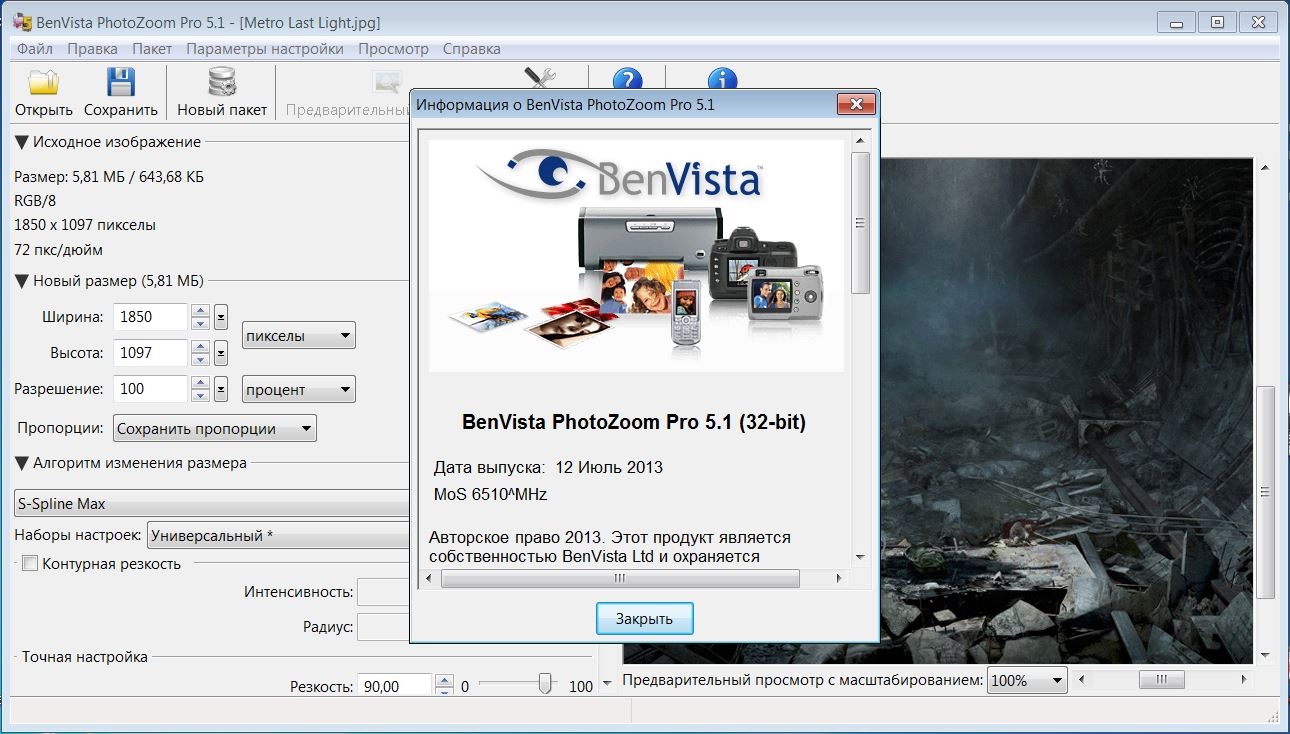Decrease Разрешение with the down arrow

(200, 396)
